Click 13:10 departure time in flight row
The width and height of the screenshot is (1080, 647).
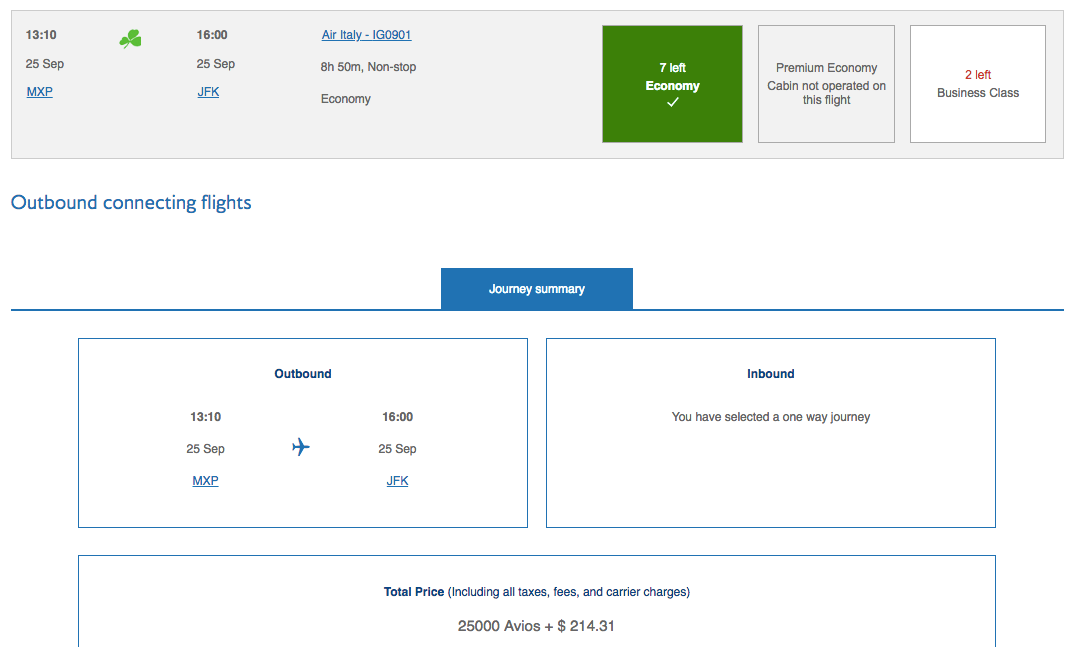[x=41, y=35]
